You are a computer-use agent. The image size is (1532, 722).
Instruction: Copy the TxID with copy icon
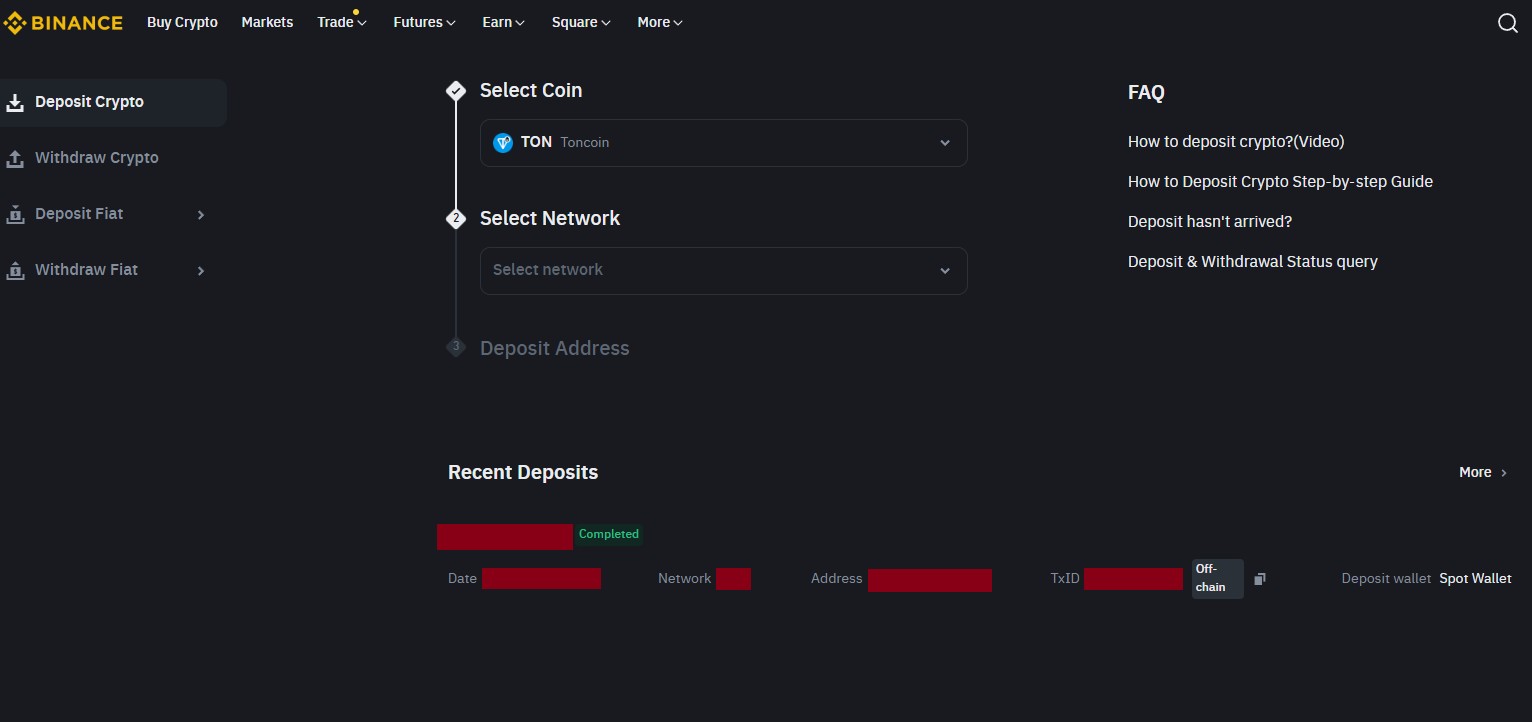pos(1260,579)
